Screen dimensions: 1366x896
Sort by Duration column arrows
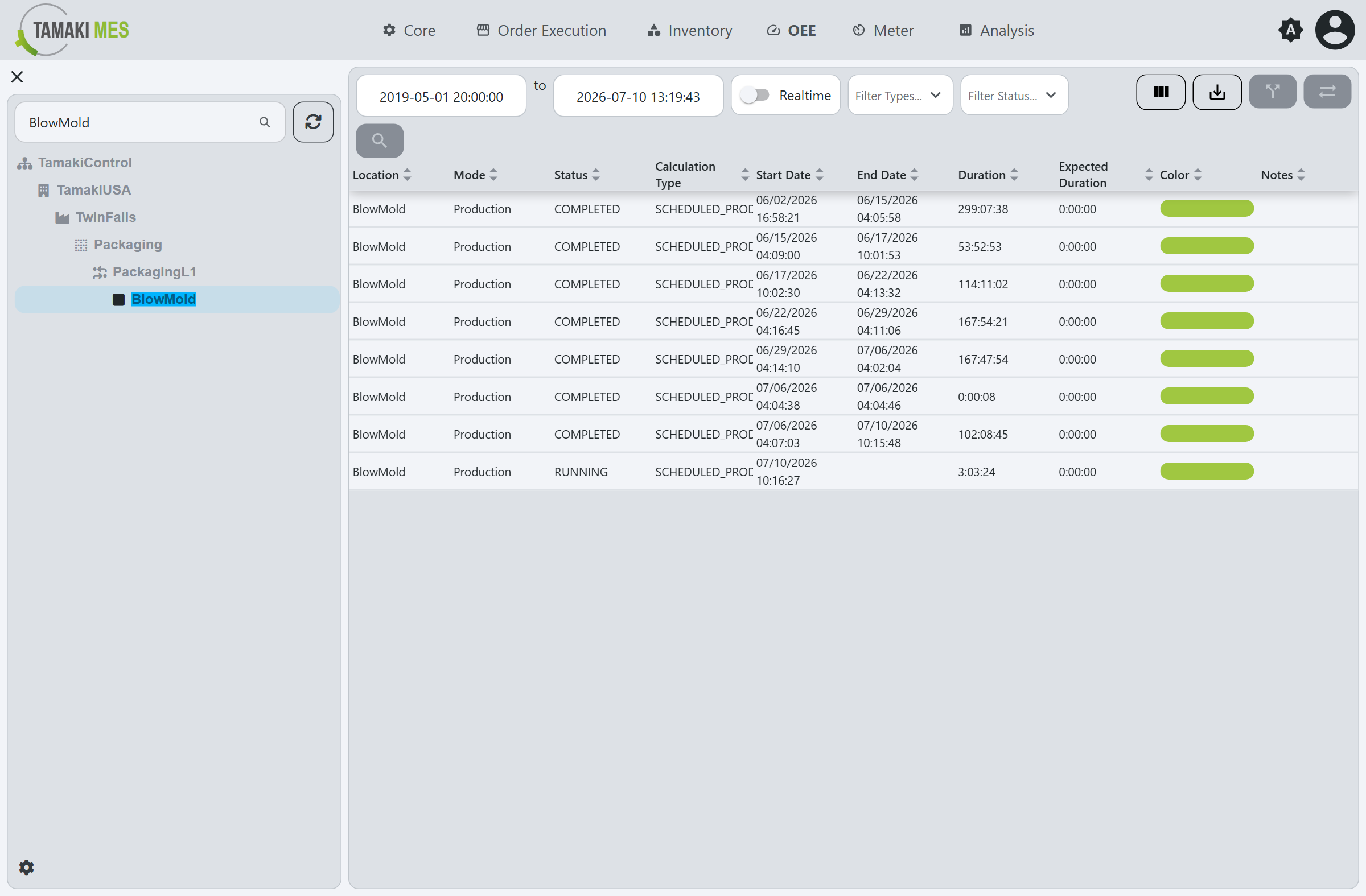point(1014,175)
